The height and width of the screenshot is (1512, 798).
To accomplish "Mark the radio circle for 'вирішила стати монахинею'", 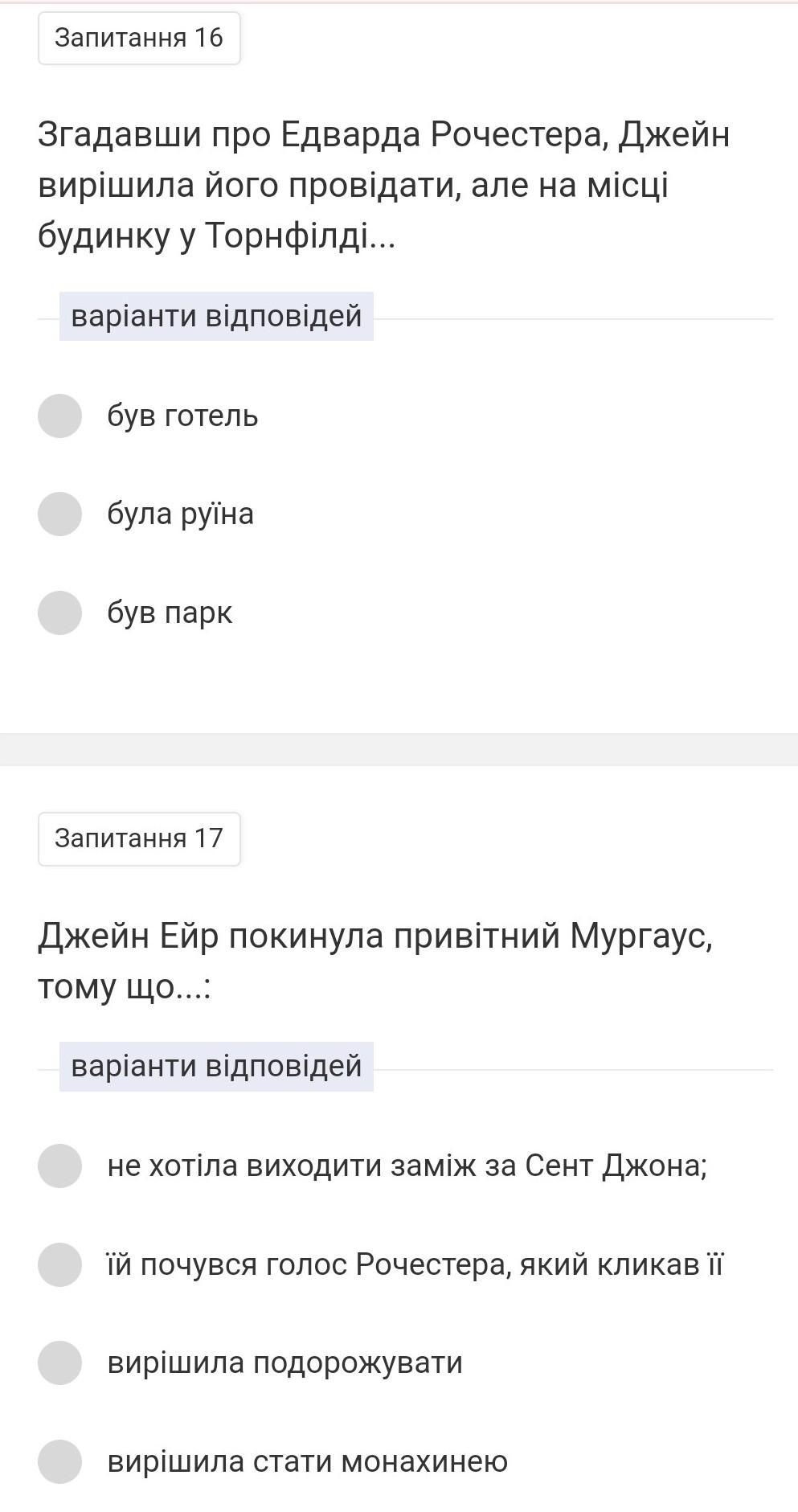I will click(59, 1461).
